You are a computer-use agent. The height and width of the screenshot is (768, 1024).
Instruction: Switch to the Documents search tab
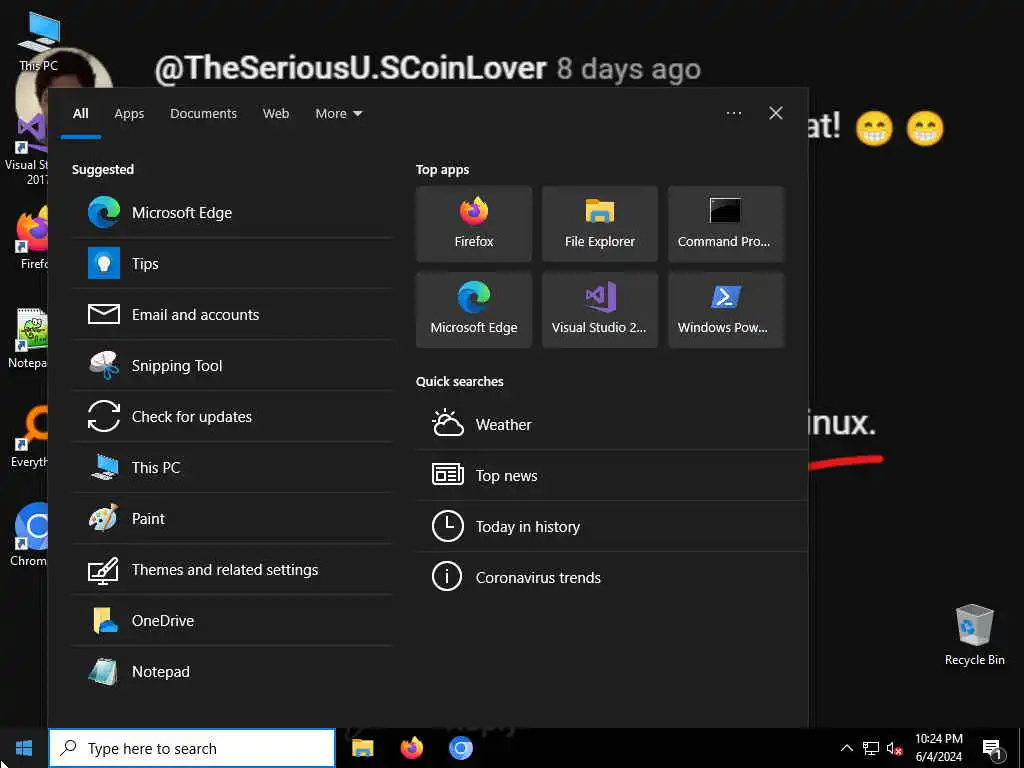203,114
